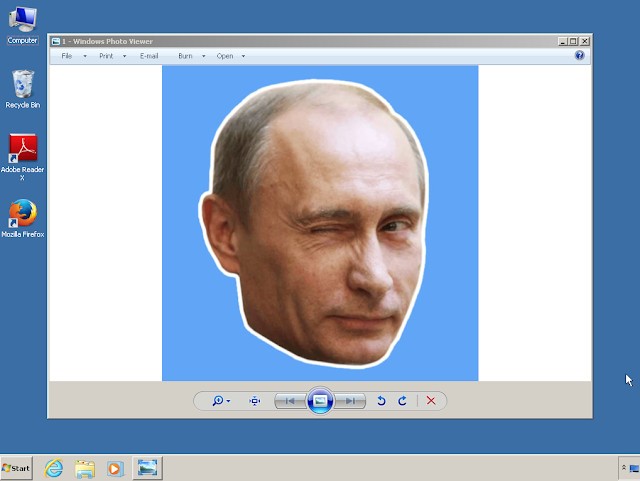This screenshot has width=640, height=481.
Task: Open Windows Explorer folder in the taskbar
Action: (x=85, y=468)
